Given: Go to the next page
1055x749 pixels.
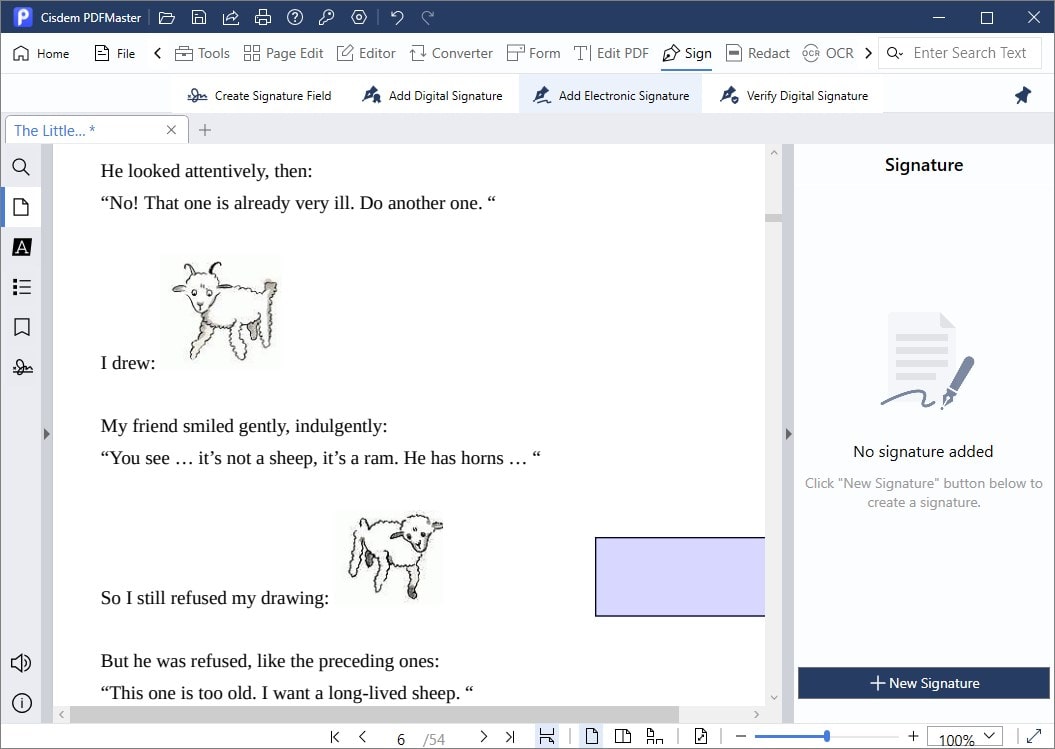Looking at the screenshot, I should (x=483, y=737).
